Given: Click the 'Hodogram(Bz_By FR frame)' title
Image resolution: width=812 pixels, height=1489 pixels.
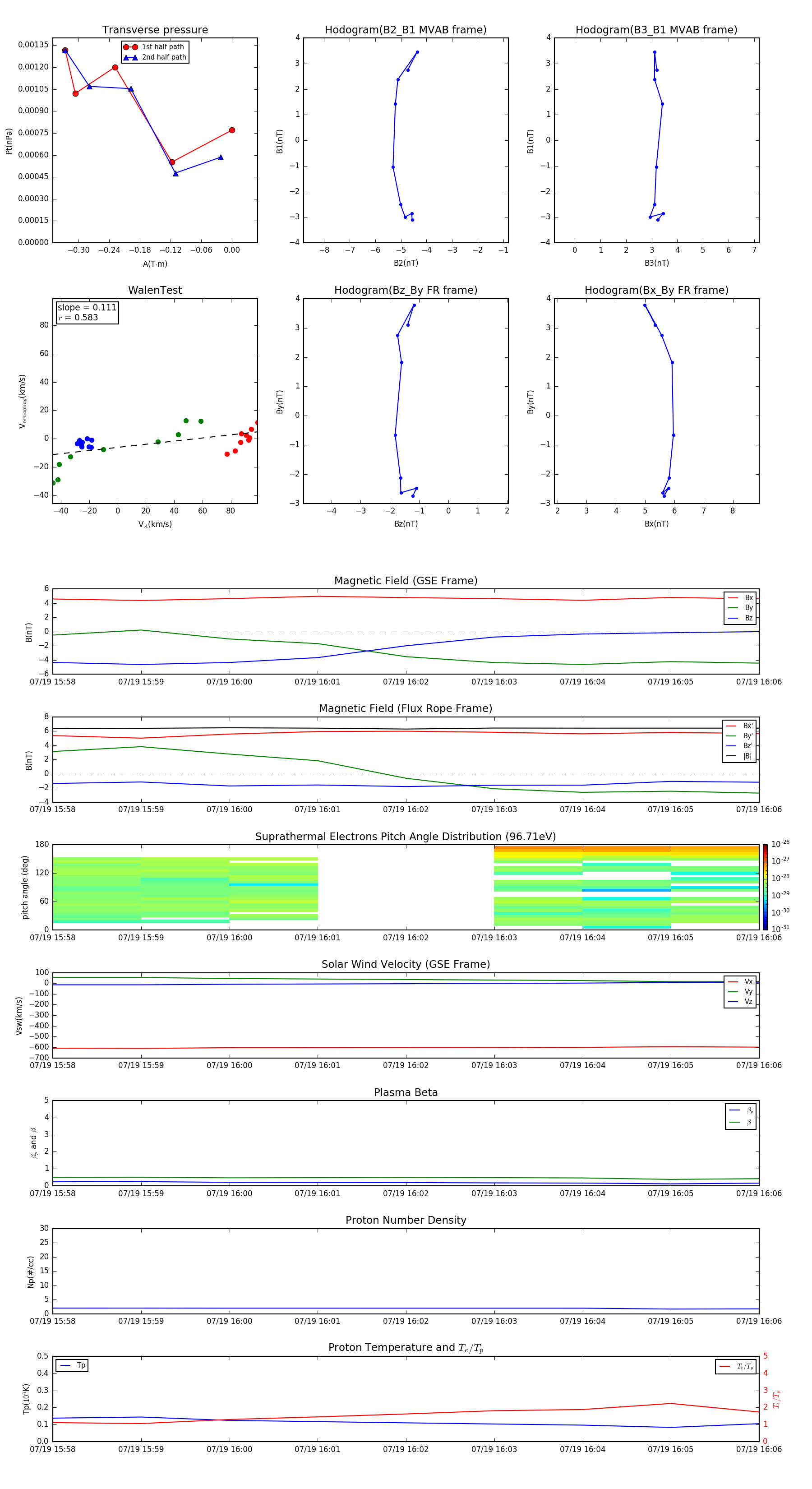Looking at the screenshot, I should coord(406,290).
